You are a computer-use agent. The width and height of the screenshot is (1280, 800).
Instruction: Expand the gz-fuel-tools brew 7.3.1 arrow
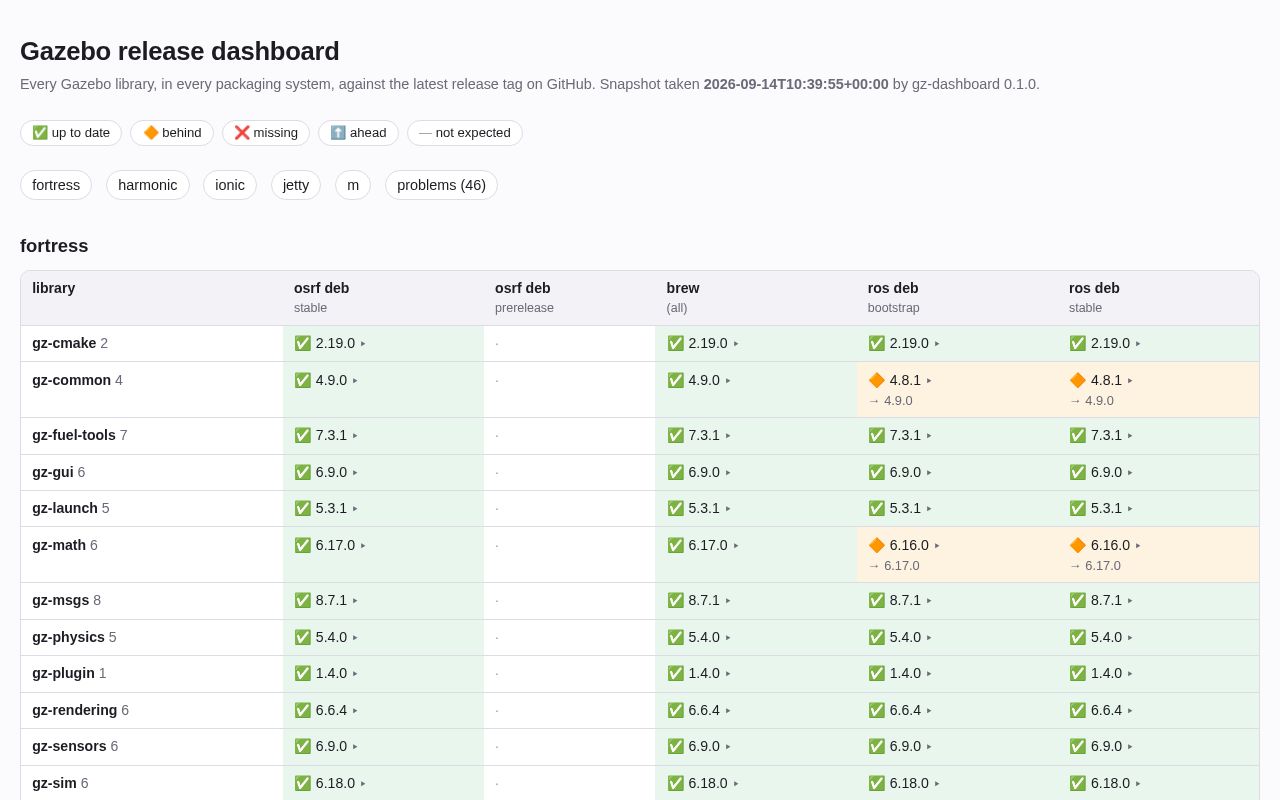728,436
